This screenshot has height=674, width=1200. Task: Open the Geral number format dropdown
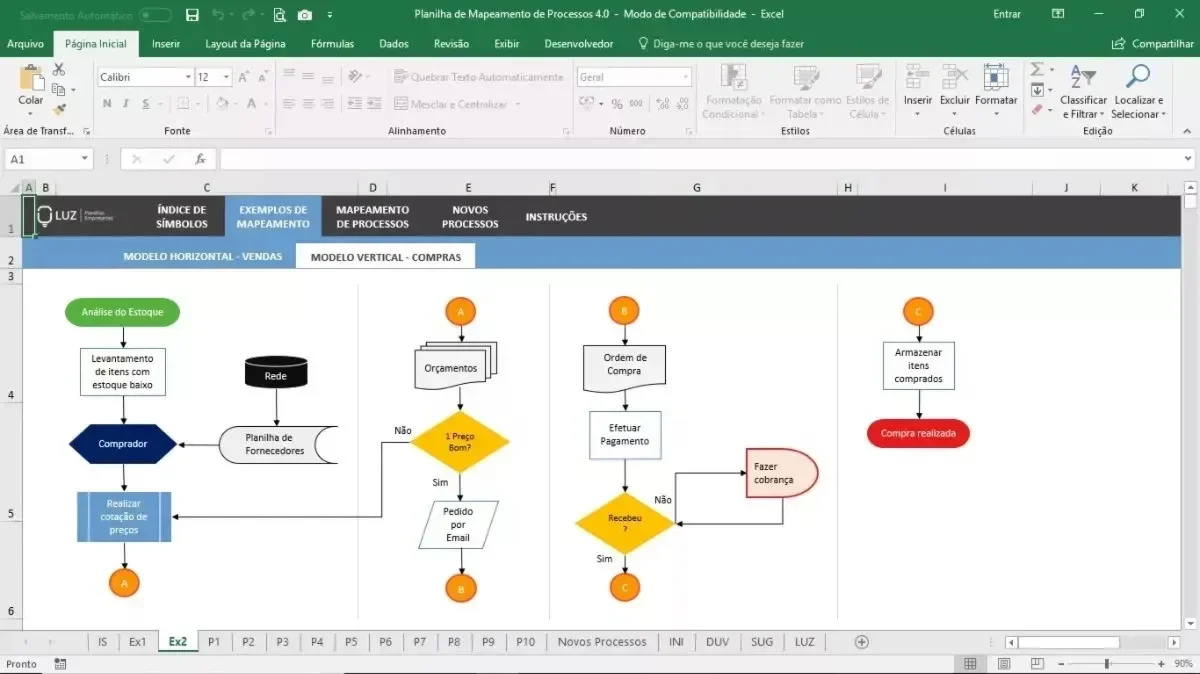click(x=685, y=77)
